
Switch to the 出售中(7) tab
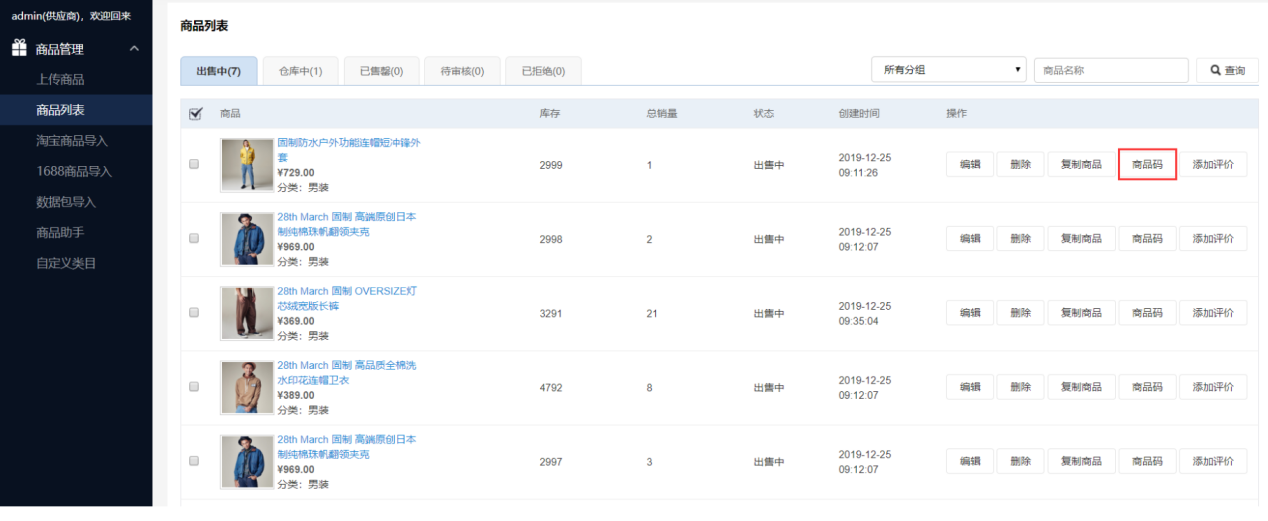click(219, 71)
